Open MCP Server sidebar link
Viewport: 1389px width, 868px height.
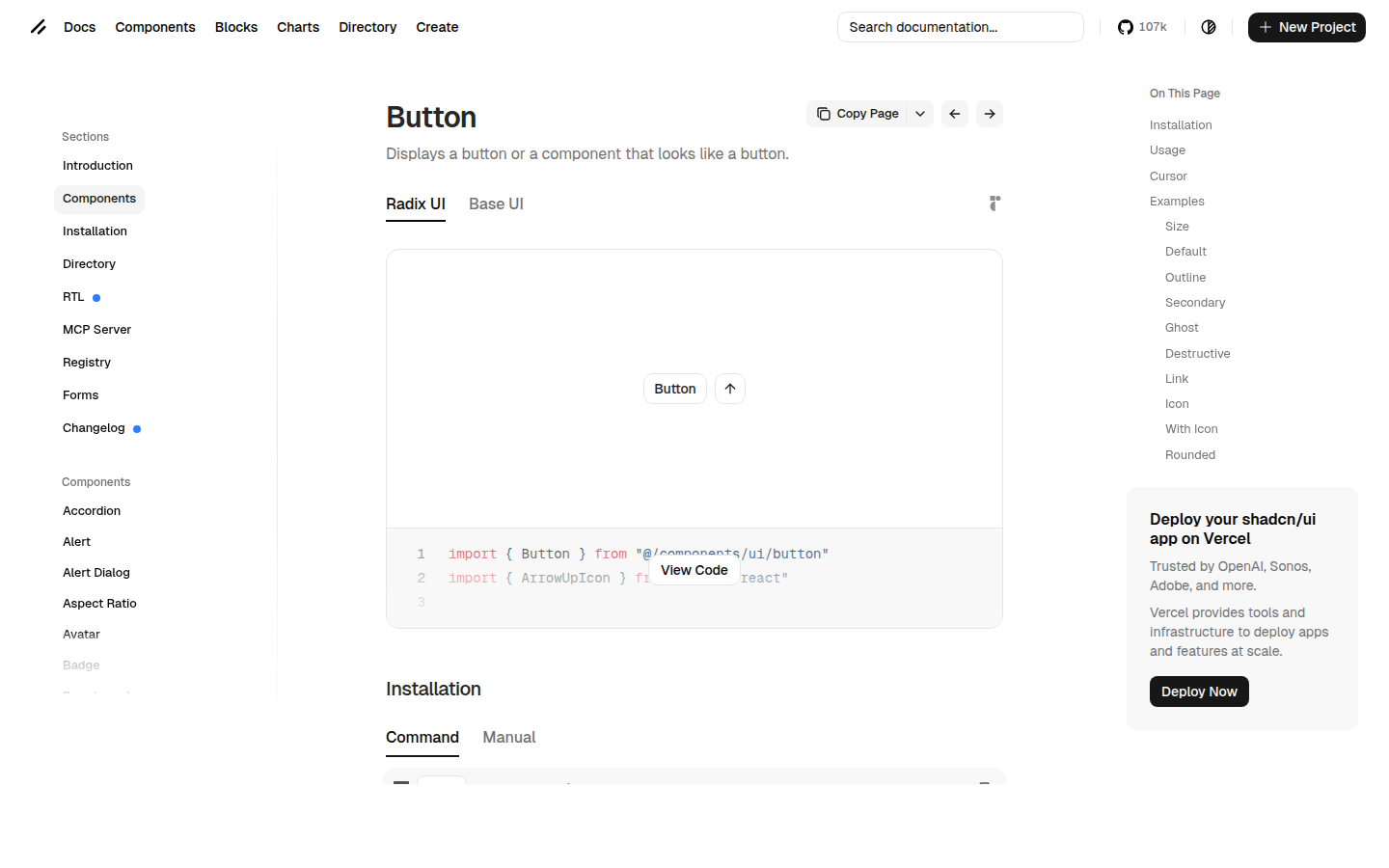point(96,330)
